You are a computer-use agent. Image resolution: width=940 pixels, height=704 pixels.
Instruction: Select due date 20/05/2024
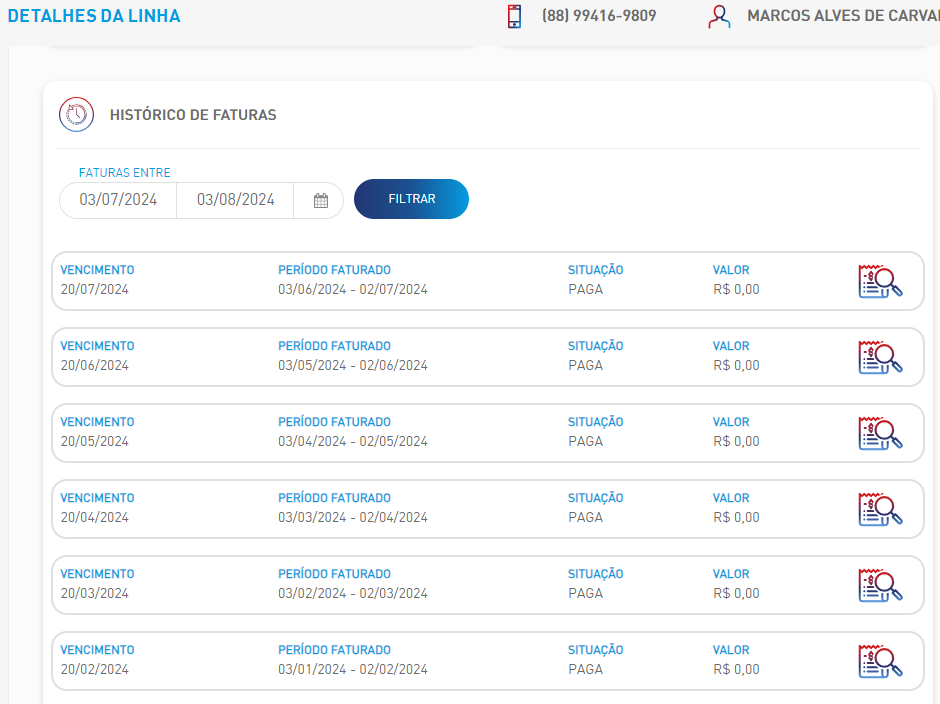click(95, 441)
